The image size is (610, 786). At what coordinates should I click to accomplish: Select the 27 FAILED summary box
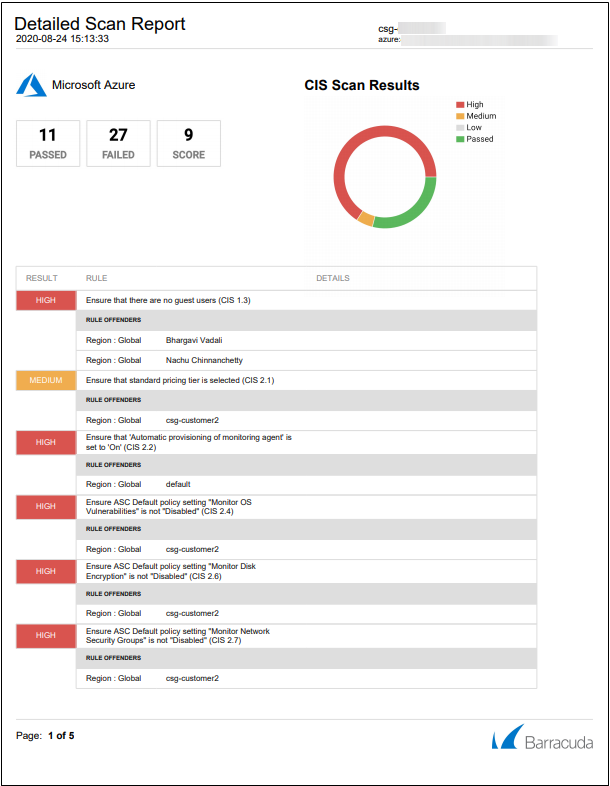coord(118,143)
